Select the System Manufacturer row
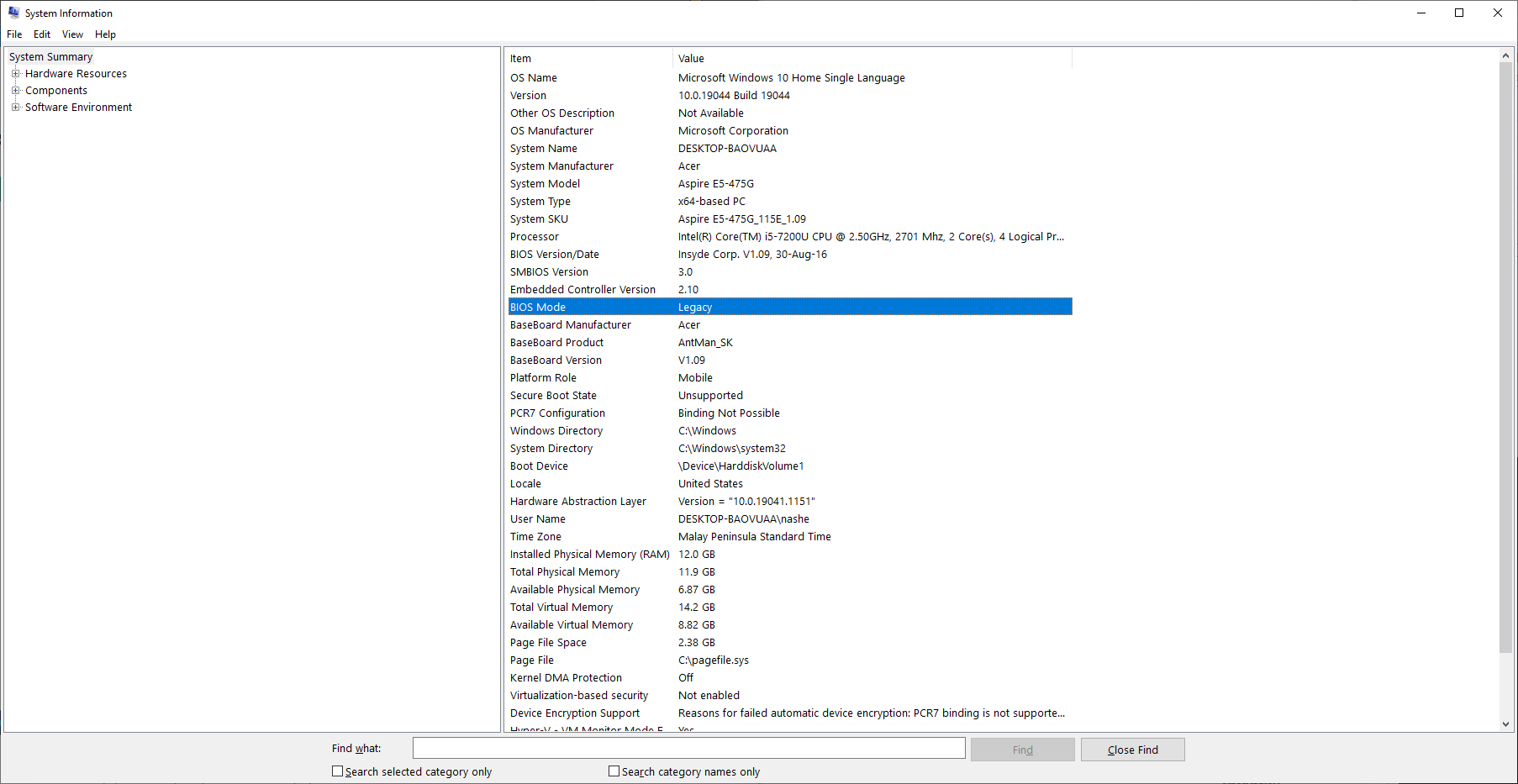The image size is (1518, 784). click(790, 166)
